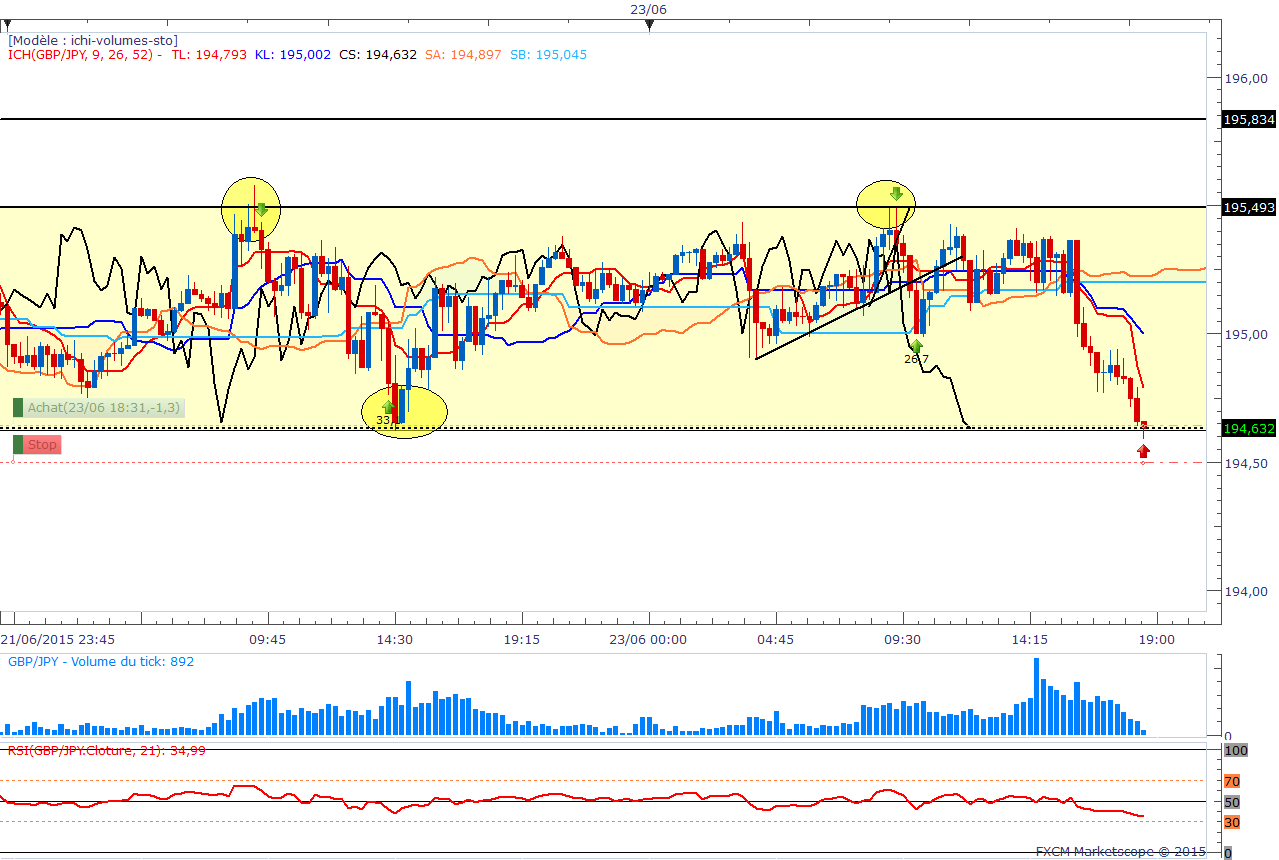Click the RSI 30 oversold level label
The image size is (1279, 860).
(1232, 822)
